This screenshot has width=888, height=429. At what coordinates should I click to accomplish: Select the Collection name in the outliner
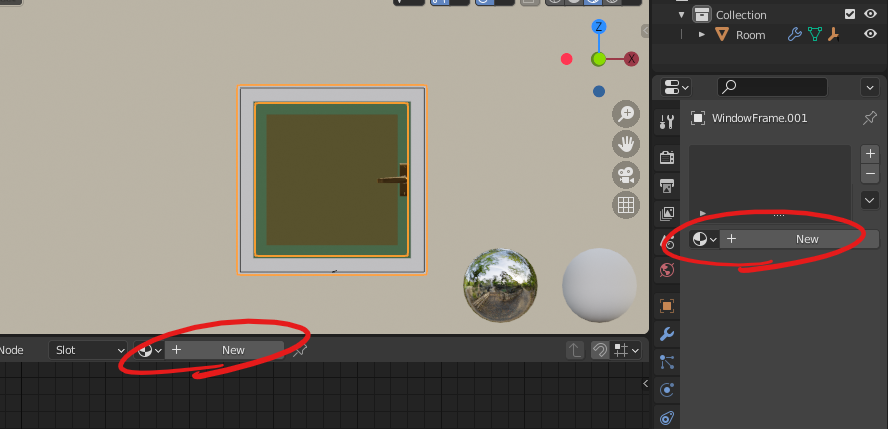[x=741, y=15]
